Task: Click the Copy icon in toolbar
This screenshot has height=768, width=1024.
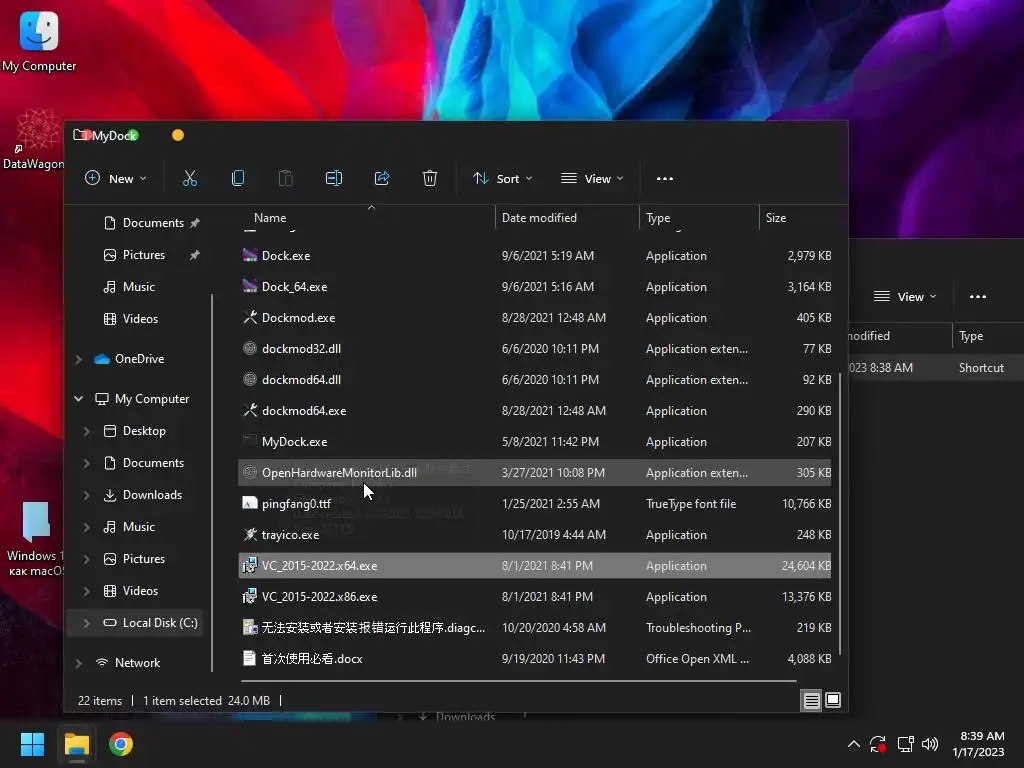Action: click(238, 178)
